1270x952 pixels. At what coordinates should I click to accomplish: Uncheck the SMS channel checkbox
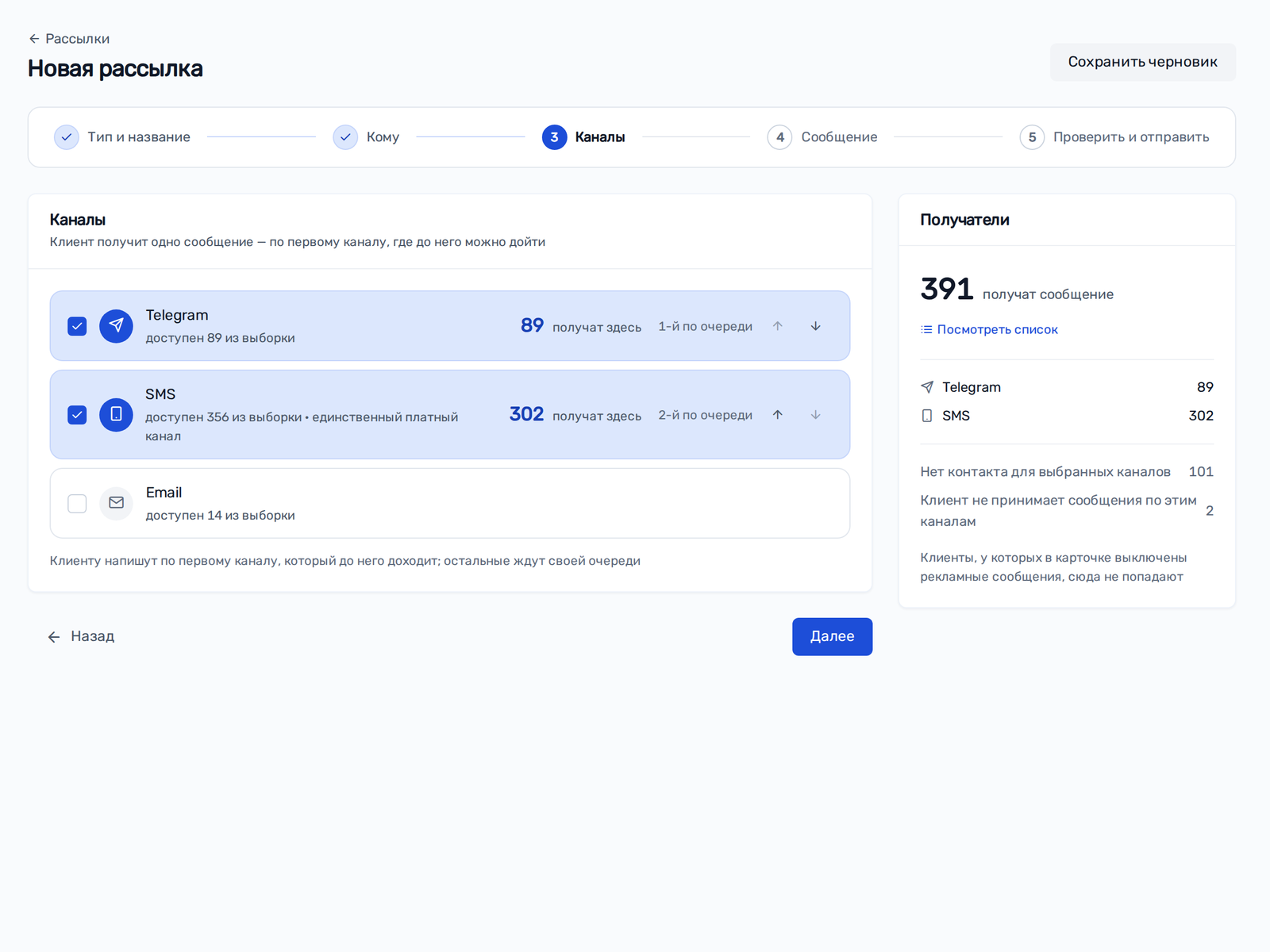(77, 415)
